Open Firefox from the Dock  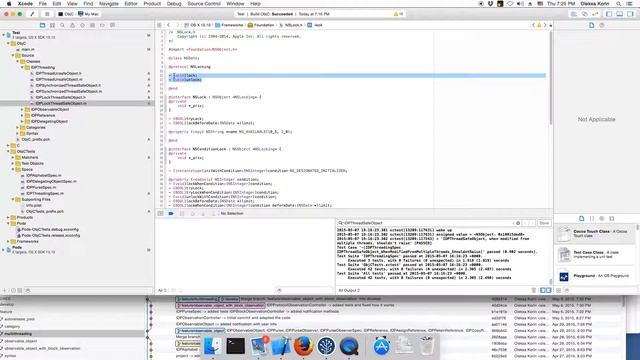(x=303, y=346)
